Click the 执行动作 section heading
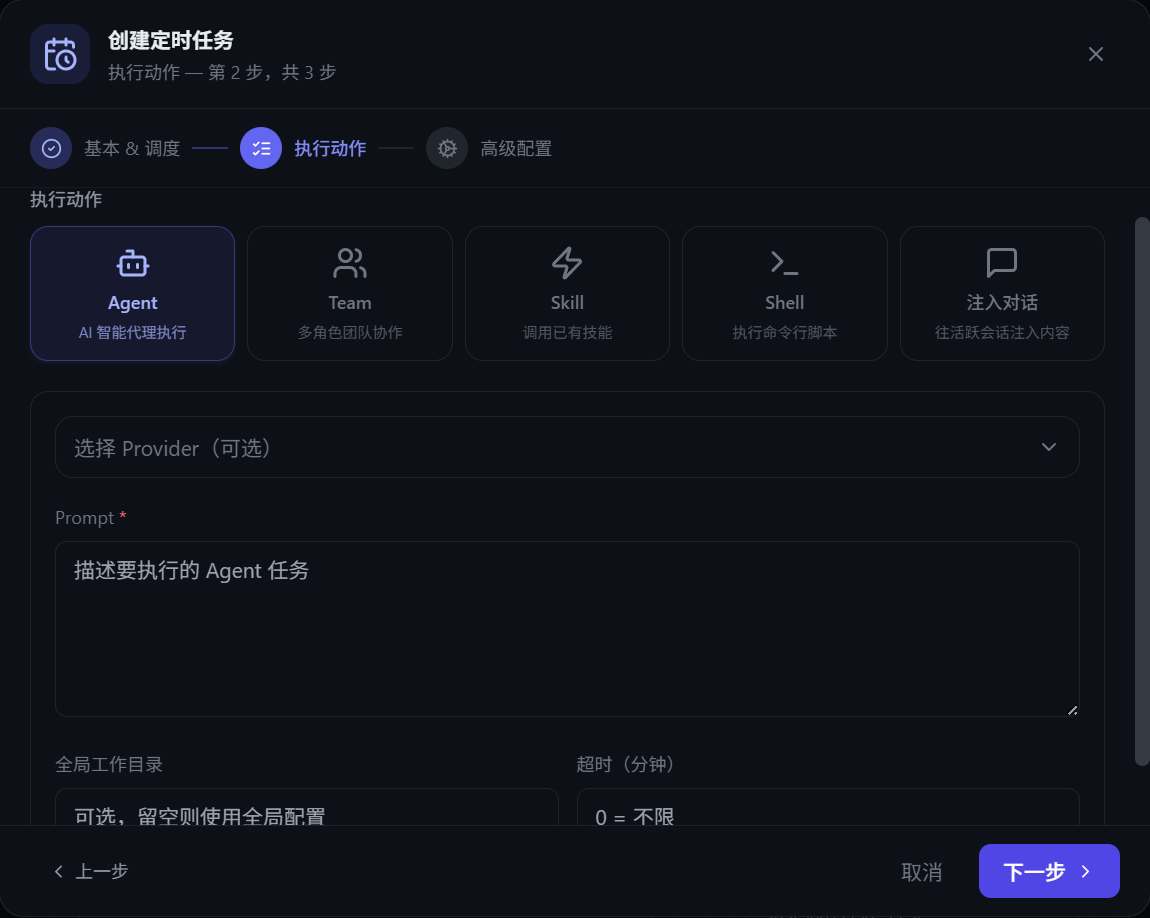1150x918 pixels. [66, 199]
